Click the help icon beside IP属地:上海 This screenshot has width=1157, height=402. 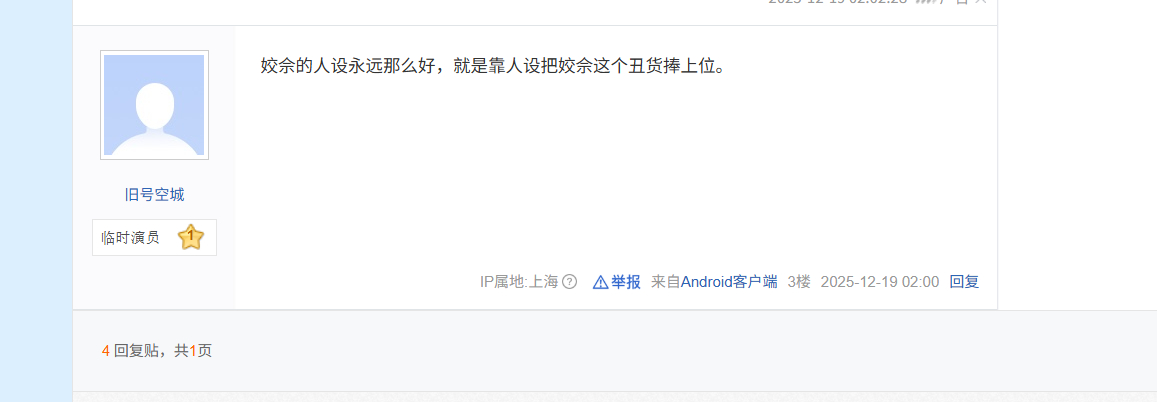pyautogui.click(x=569, y=282)
